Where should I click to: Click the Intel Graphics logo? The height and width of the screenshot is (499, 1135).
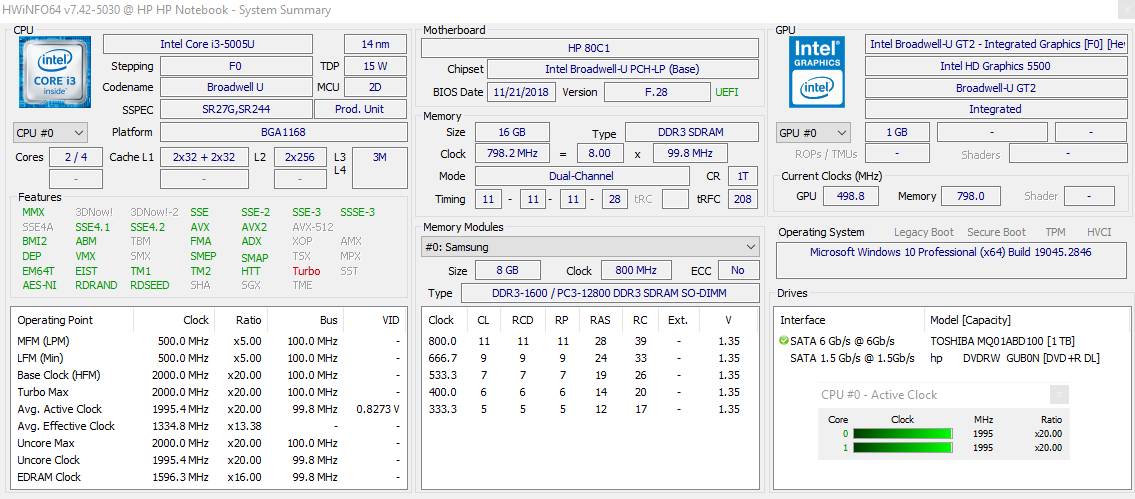tap(817, 72)
